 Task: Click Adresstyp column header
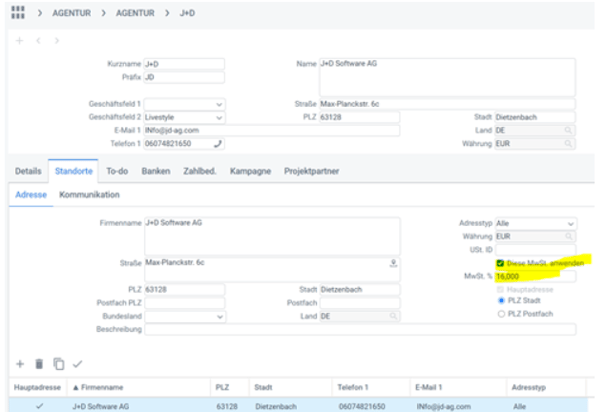click(x=546, y=387)
